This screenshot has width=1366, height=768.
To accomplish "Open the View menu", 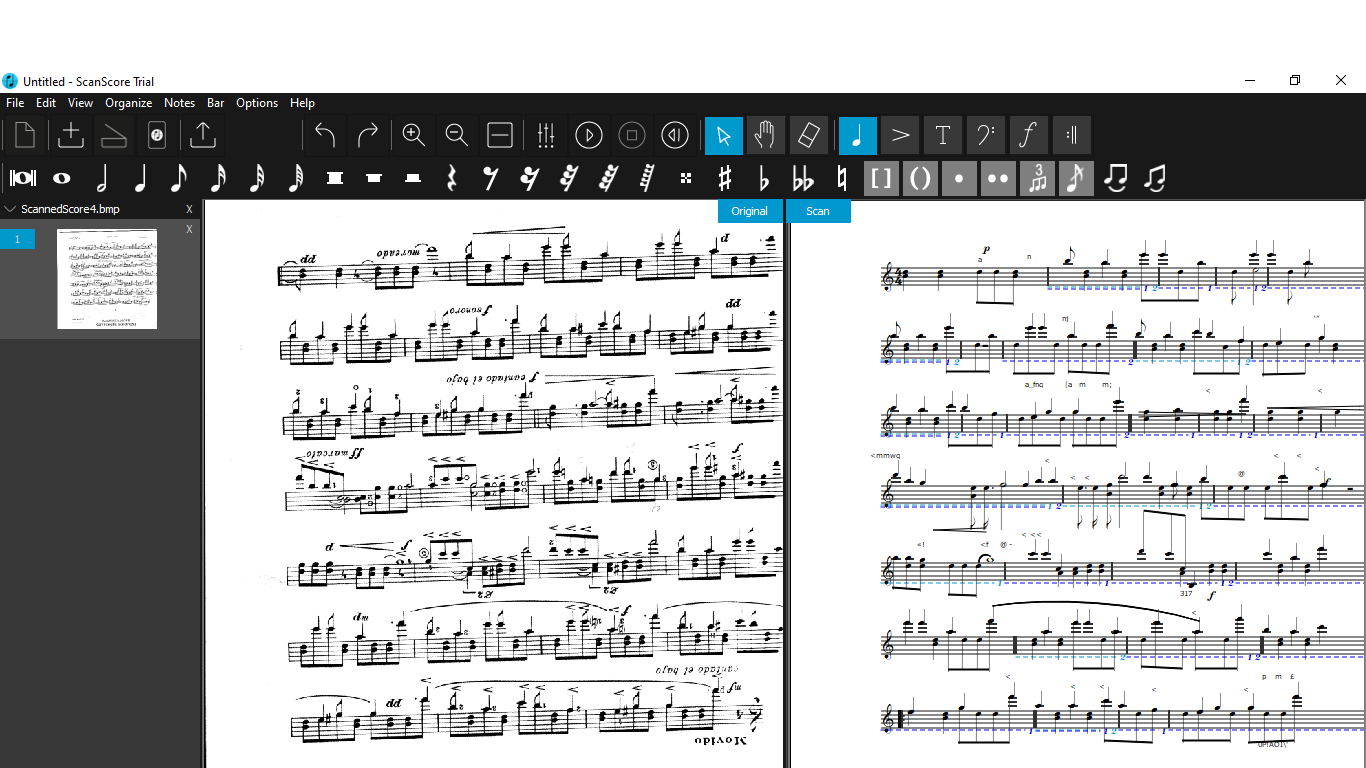I will [80, 103].
